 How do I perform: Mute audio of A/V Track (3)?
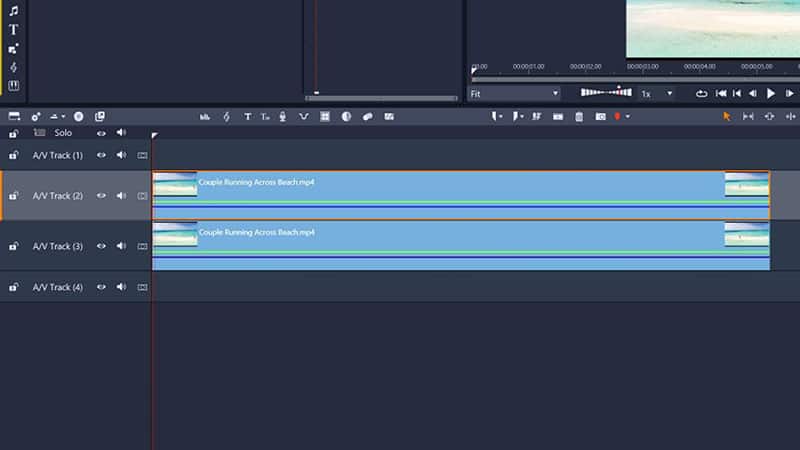121,246
